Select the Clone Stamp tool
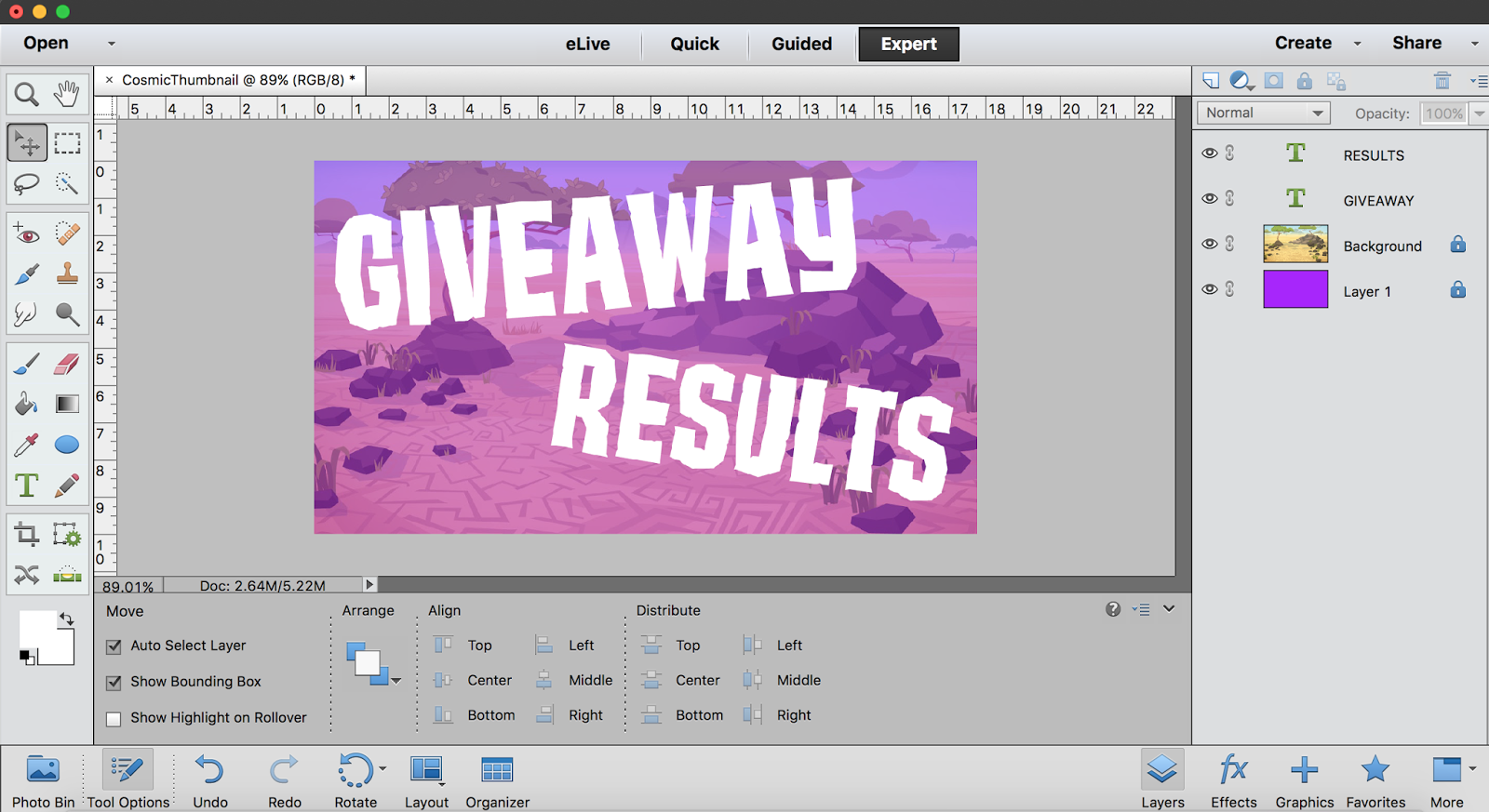 coord(67,273)
